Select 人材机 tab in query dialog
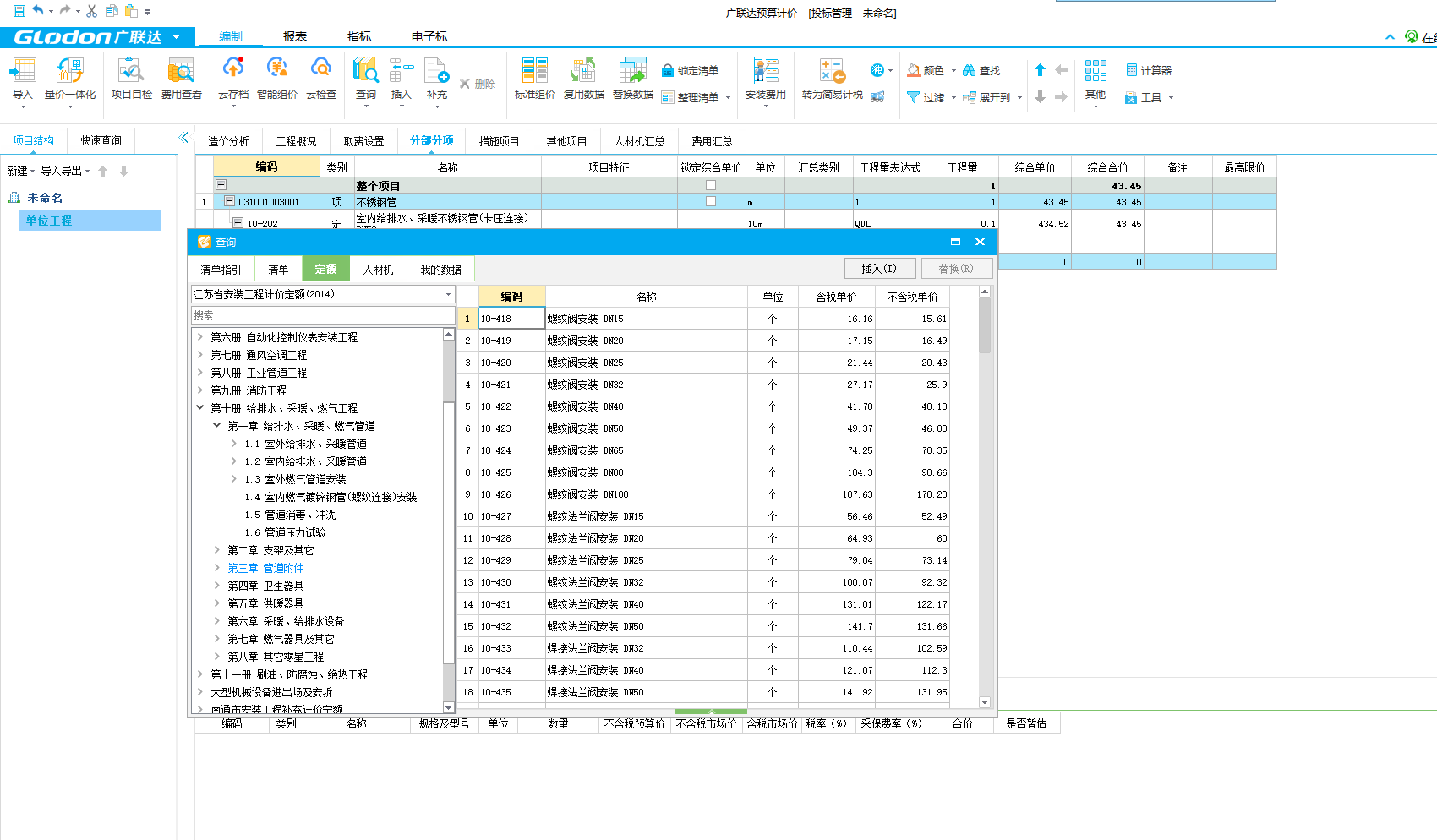Image resolution: width=1437 pixels, height=840 pixels. 378,270
